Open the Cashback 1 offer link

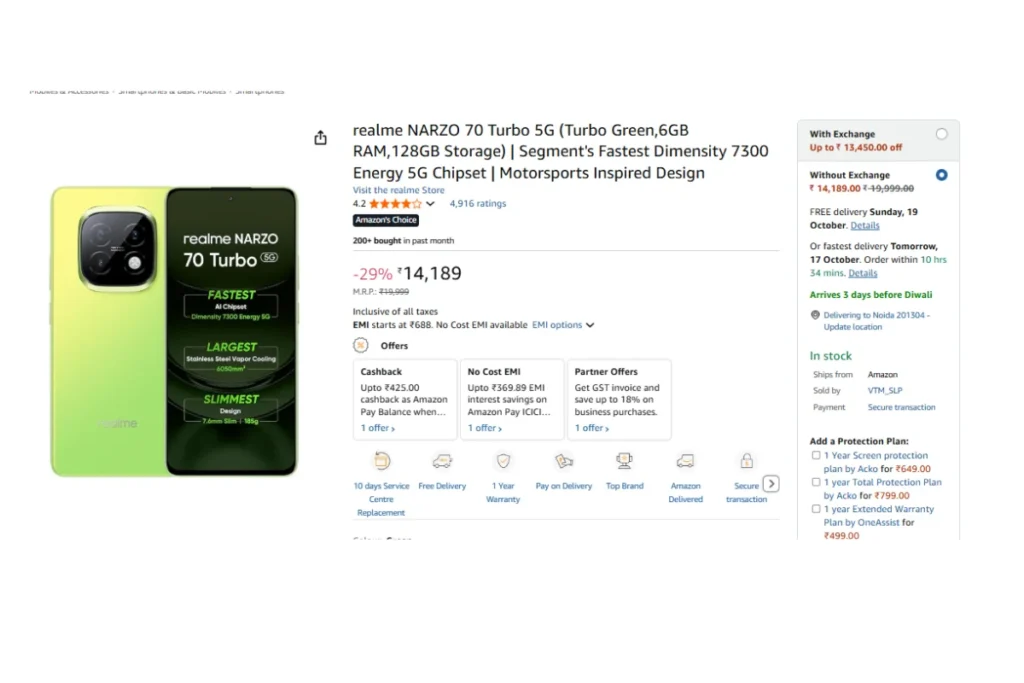coord(378,428)
